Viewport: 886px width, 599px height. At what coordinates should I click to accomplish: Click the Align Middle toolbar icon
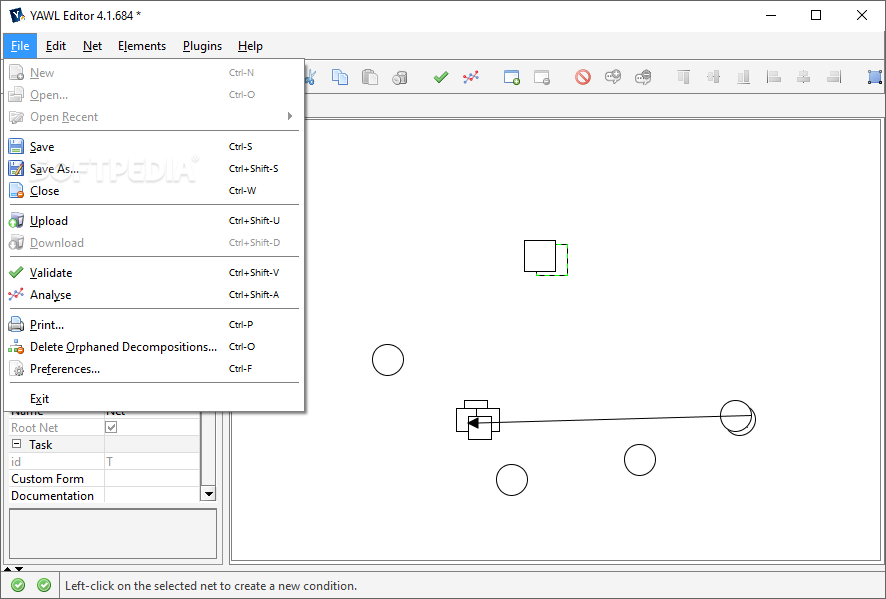pyautogui.click(x=714, y=77)
